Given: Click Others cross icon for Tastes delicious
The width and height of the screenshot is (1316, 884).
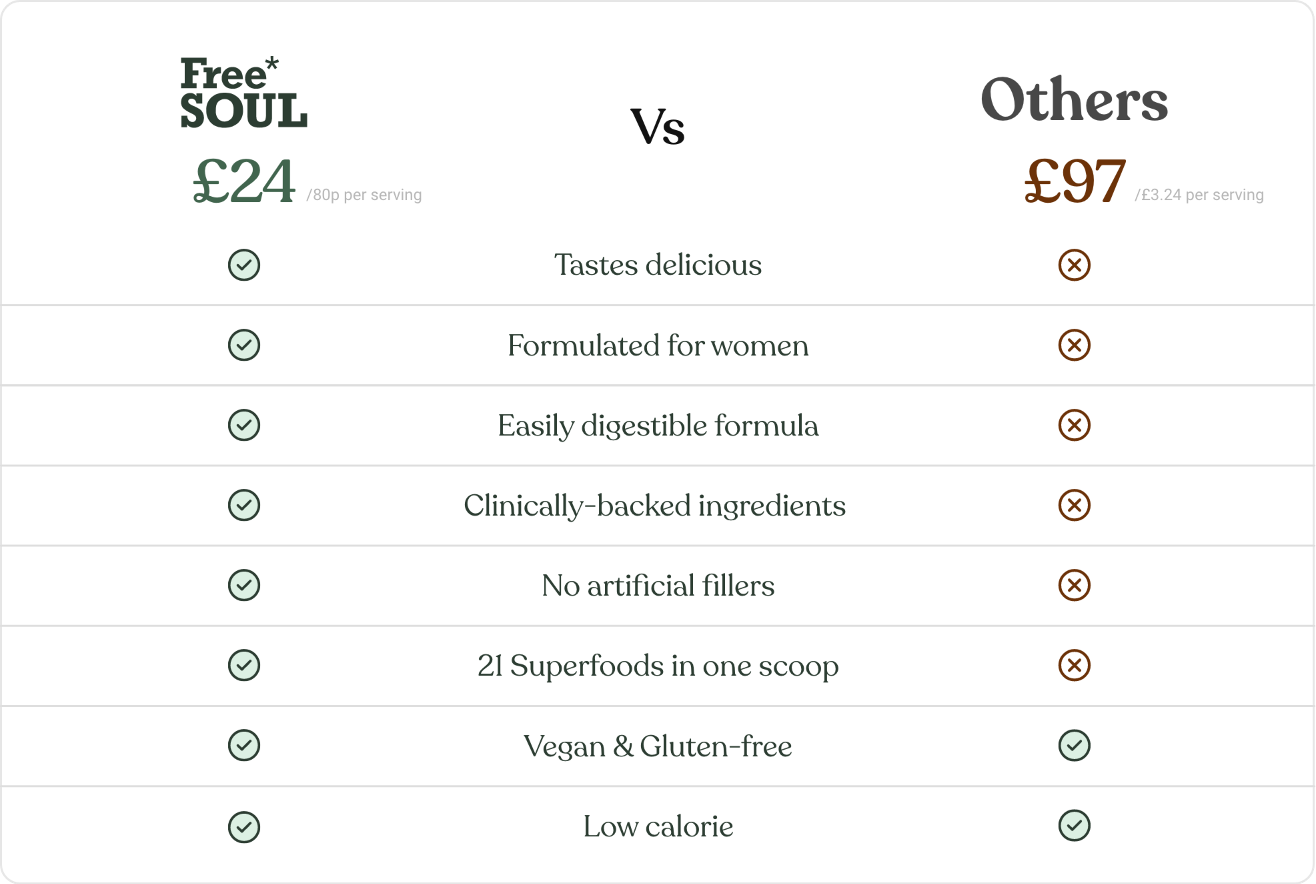Looking at the screenshot, I should point(1074,265).
